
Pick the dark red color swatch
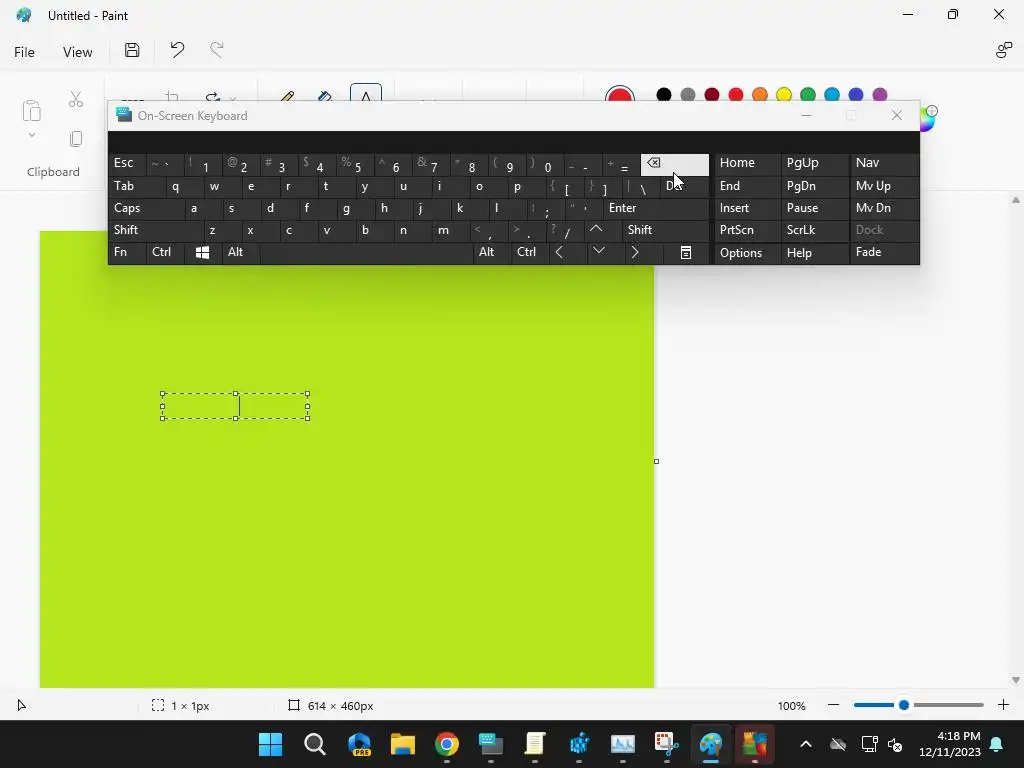[712, 95]
